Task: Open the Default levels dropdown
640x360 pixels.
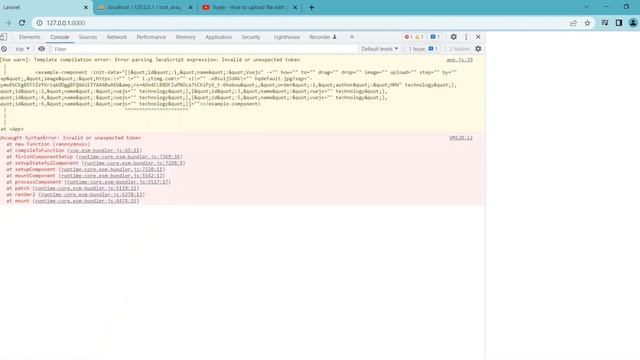Action: click(x=380, y=49)
